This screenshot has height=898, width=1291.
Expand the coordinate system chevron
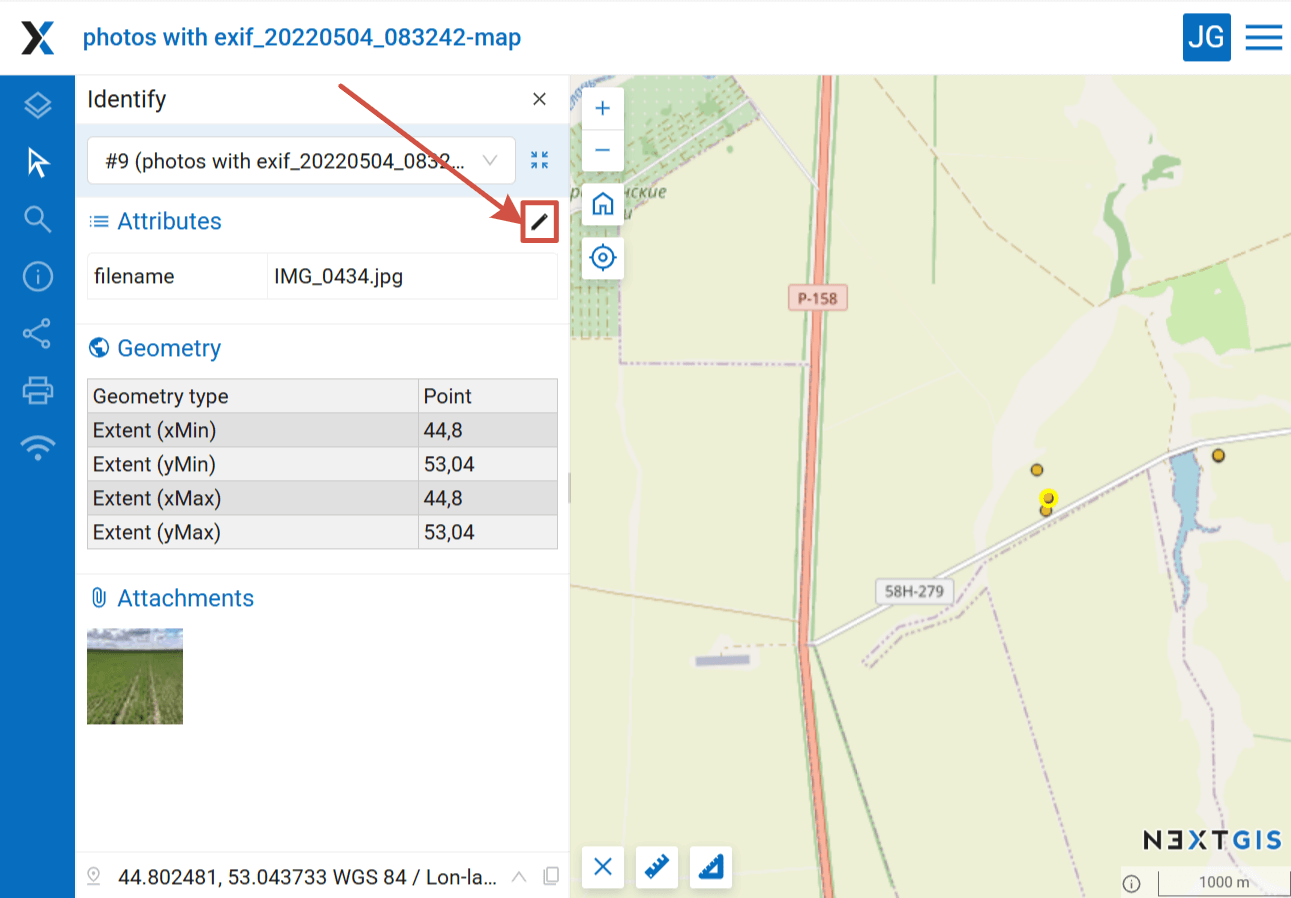coord(519,877)
